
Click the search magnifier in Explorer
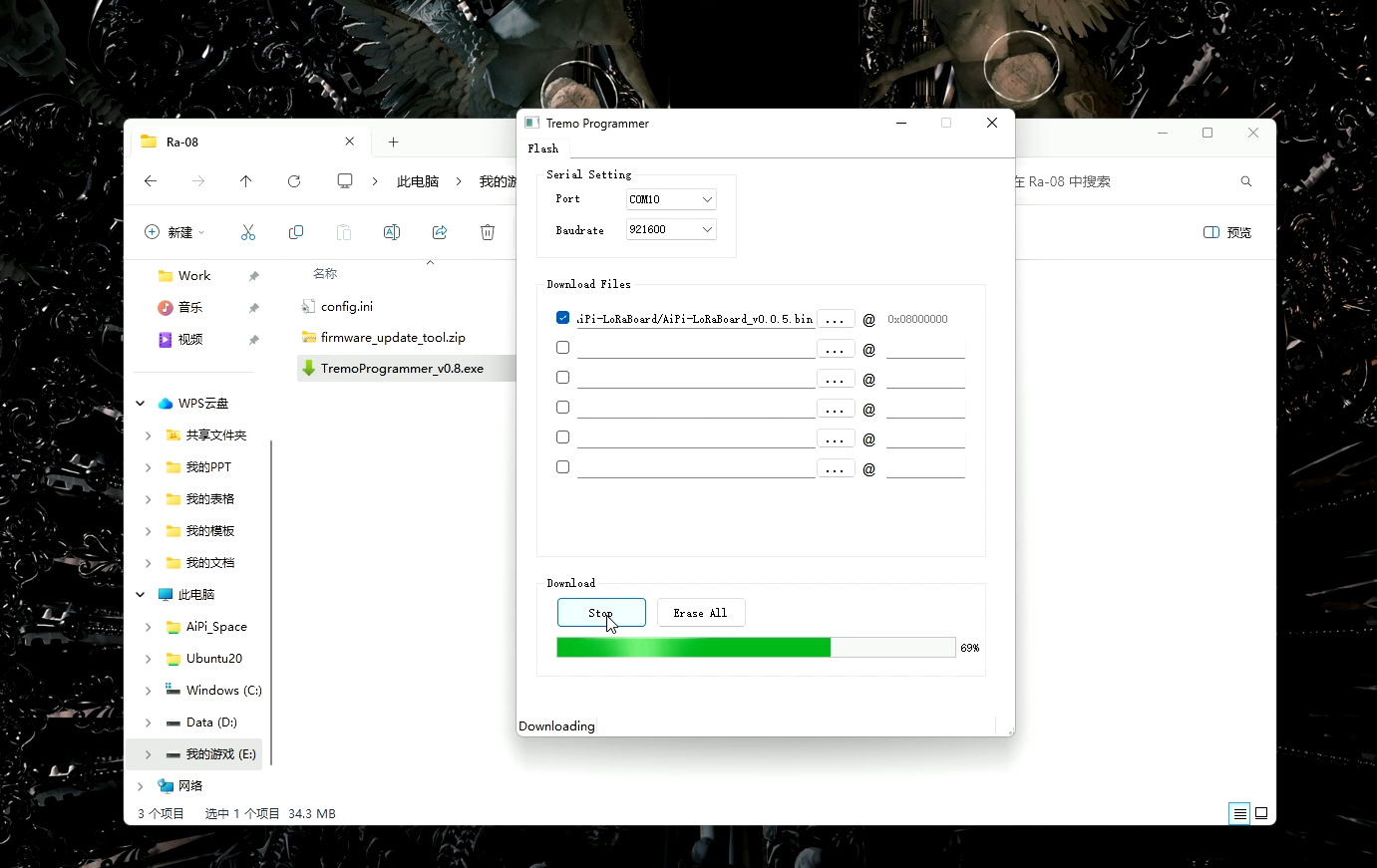(1246, 181)
